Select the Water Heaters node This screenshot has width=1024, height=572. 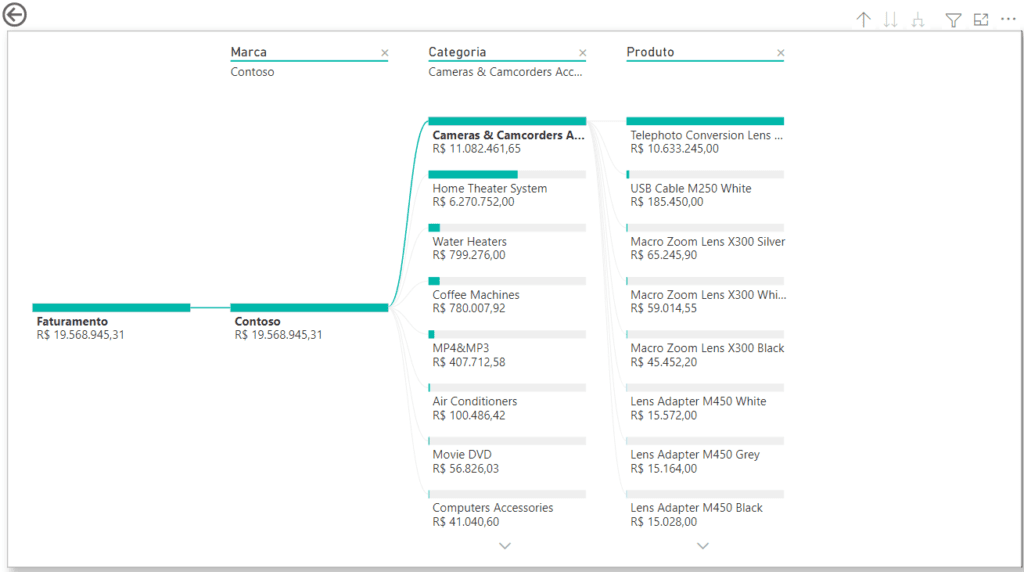pos(507,243)
